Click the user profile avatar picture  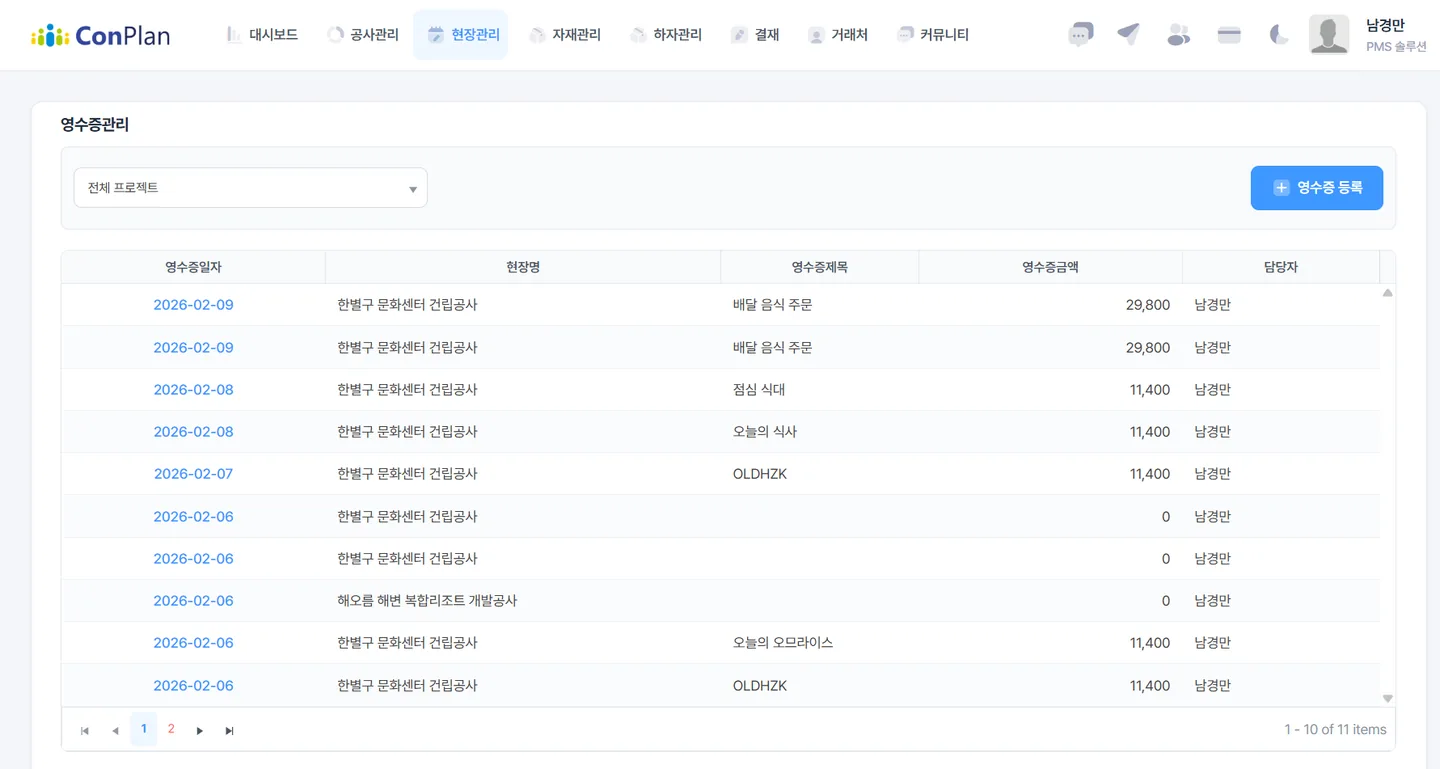pyautogui.click(x=1329, y=35)
